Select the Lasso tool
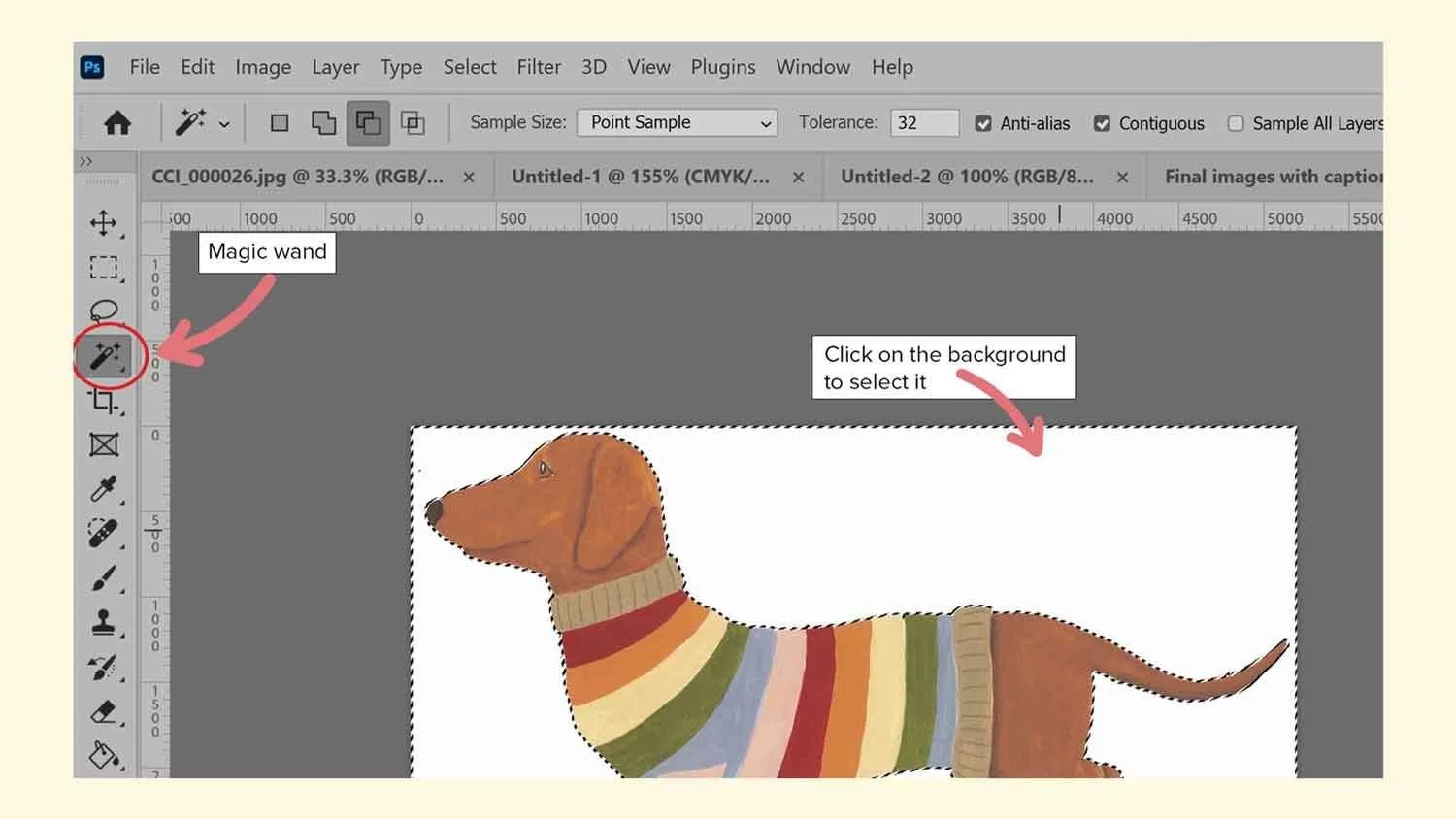This screenshot has height=819, width=1456. tap(104, 311)
